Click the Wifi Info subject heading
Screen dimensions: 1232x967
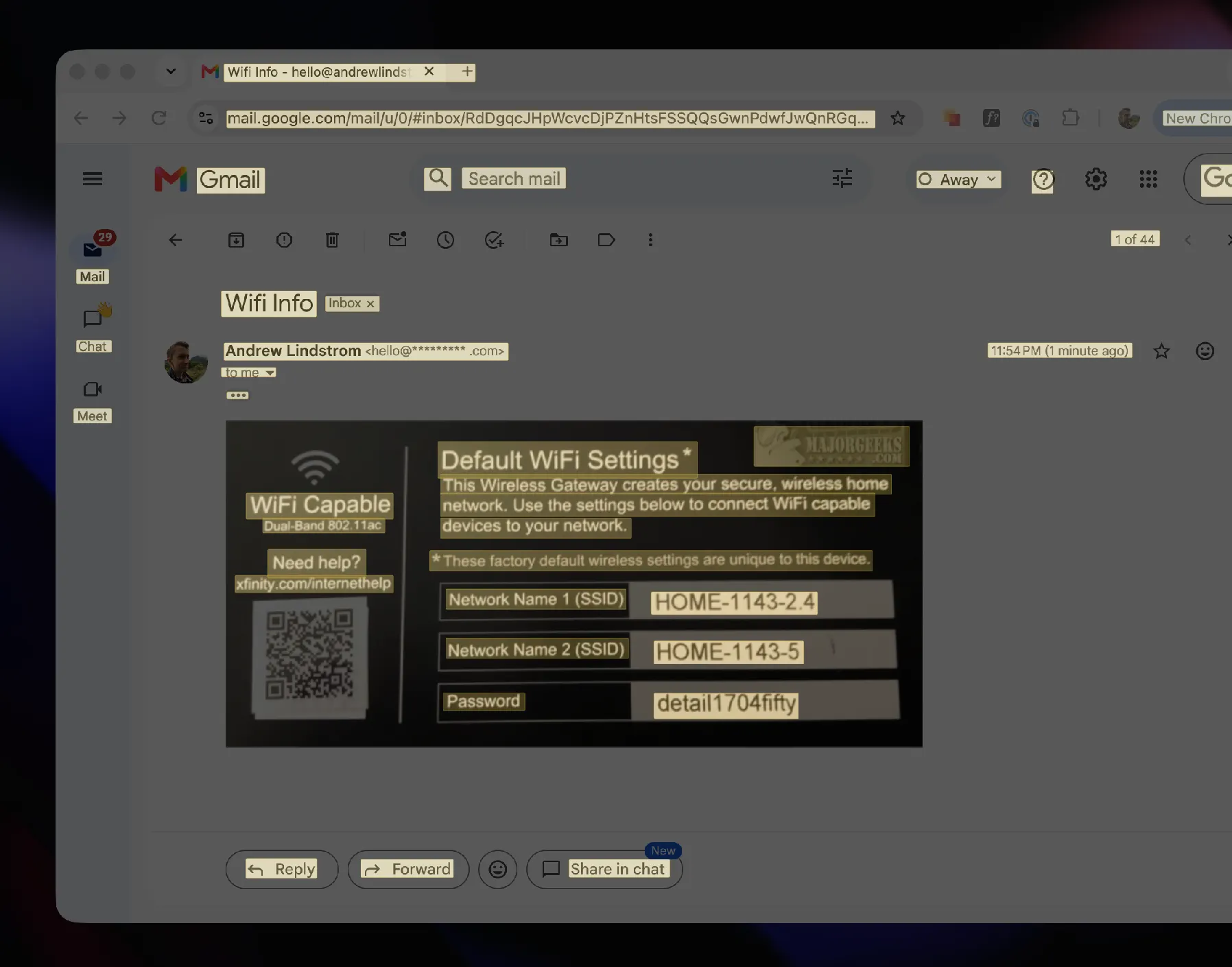[x=269, y=303]
